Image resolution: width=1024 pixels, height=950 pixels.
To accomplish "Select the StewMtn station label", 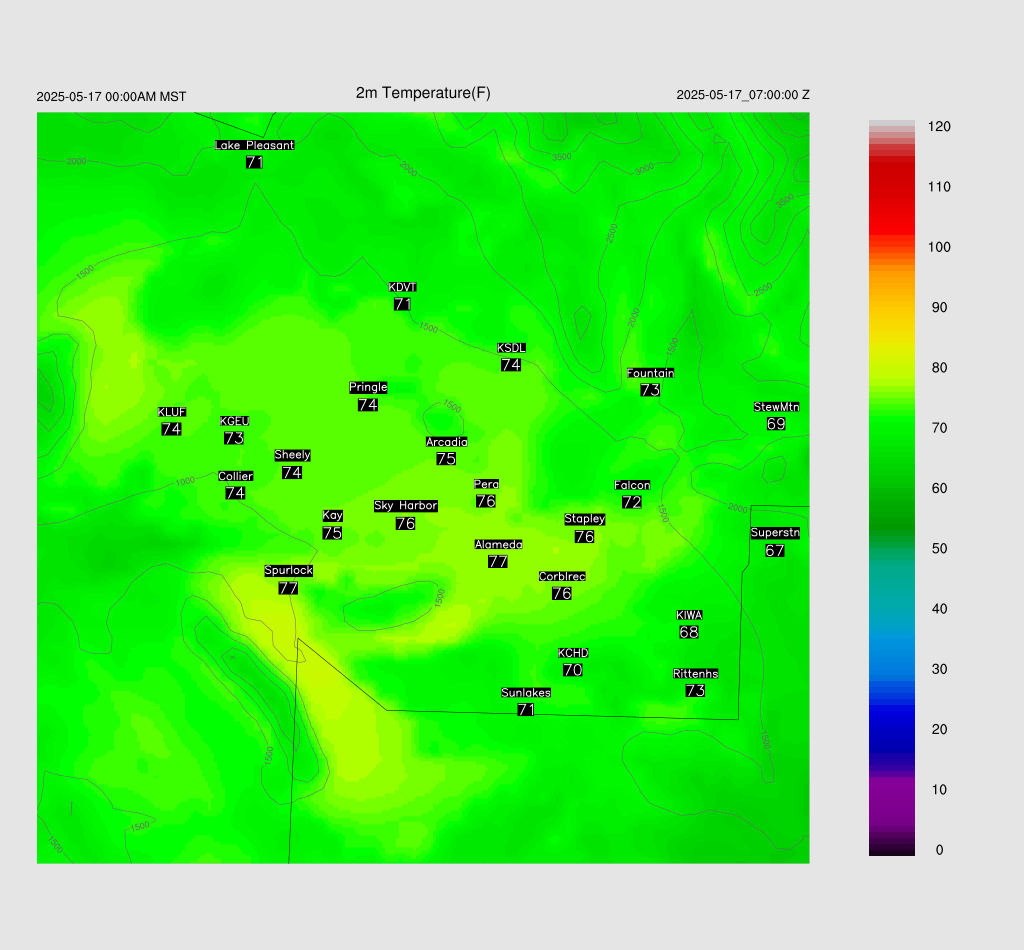I will pyautogui.click(x=776, y=407).
